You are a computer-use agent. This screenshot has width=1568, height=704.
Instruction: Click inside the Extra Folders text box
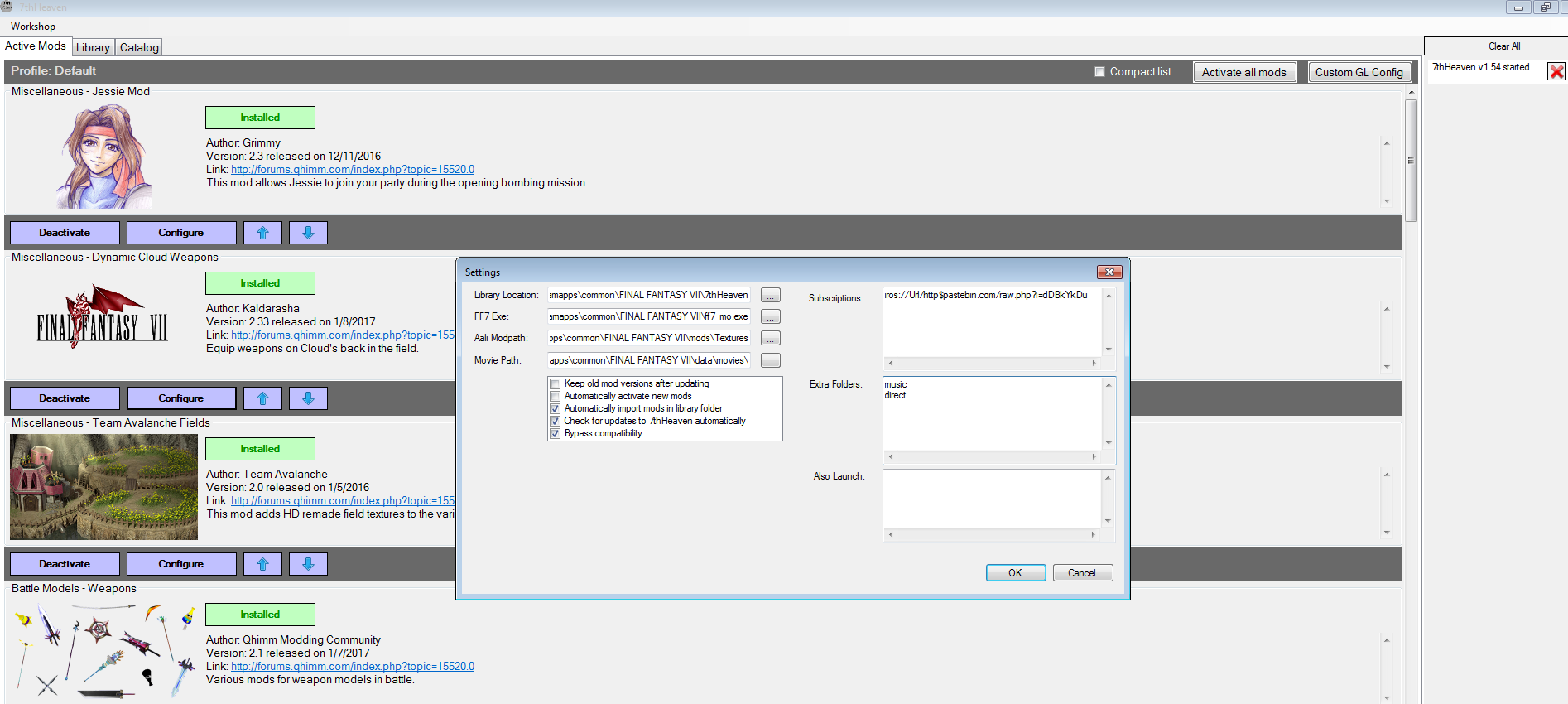(x=992, y=414)
